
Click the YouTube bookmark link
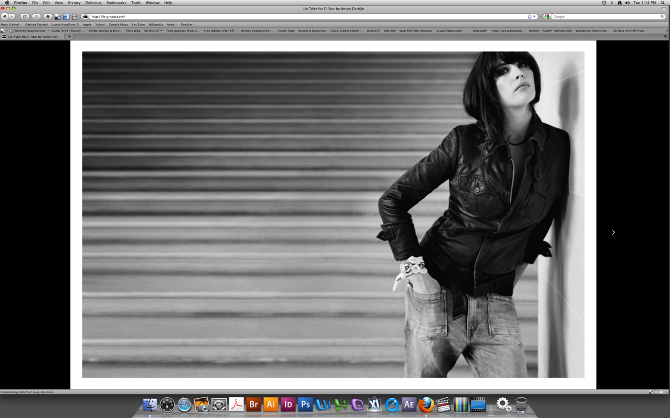click(x=138, y=24)
